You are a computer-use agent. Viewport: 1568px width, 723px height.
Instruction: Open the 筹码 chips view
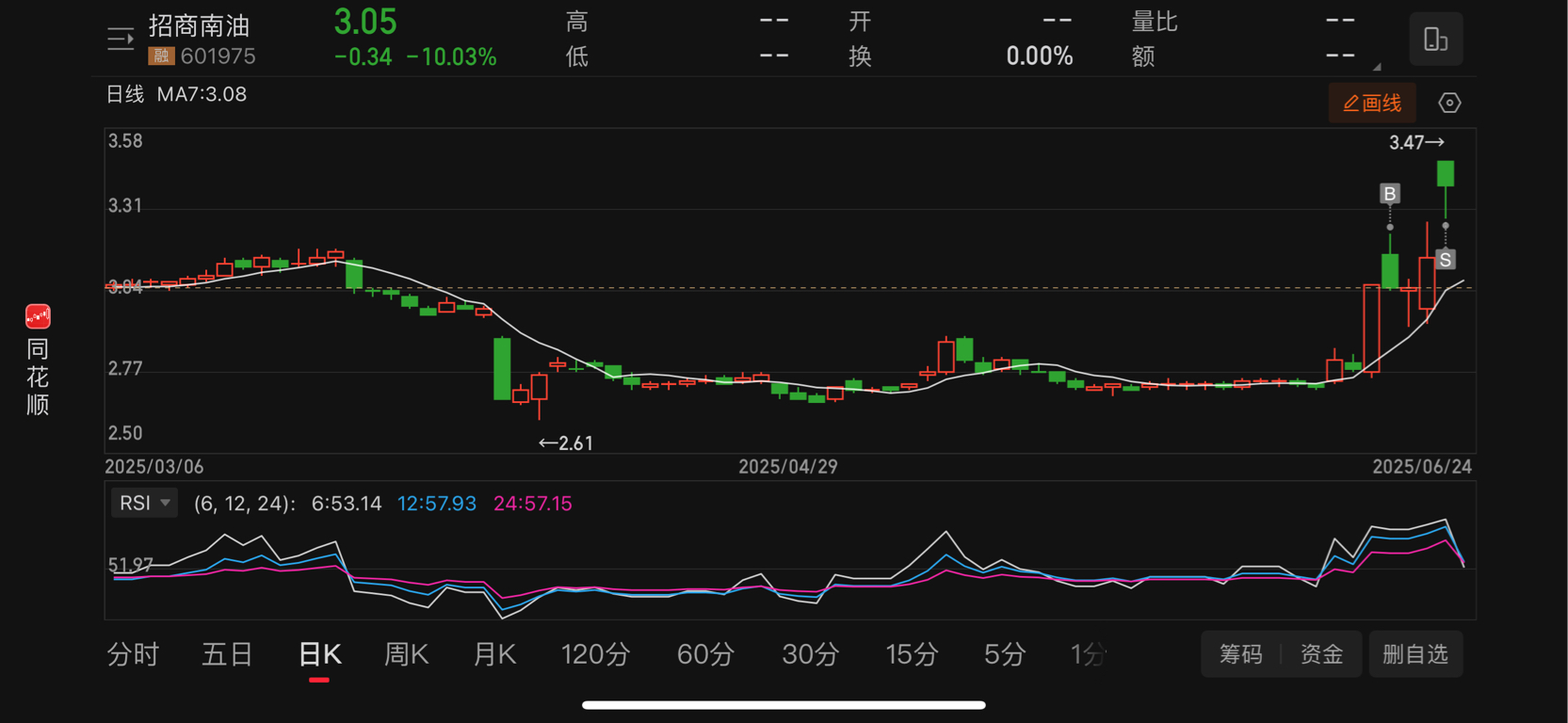pos(1241,654)
